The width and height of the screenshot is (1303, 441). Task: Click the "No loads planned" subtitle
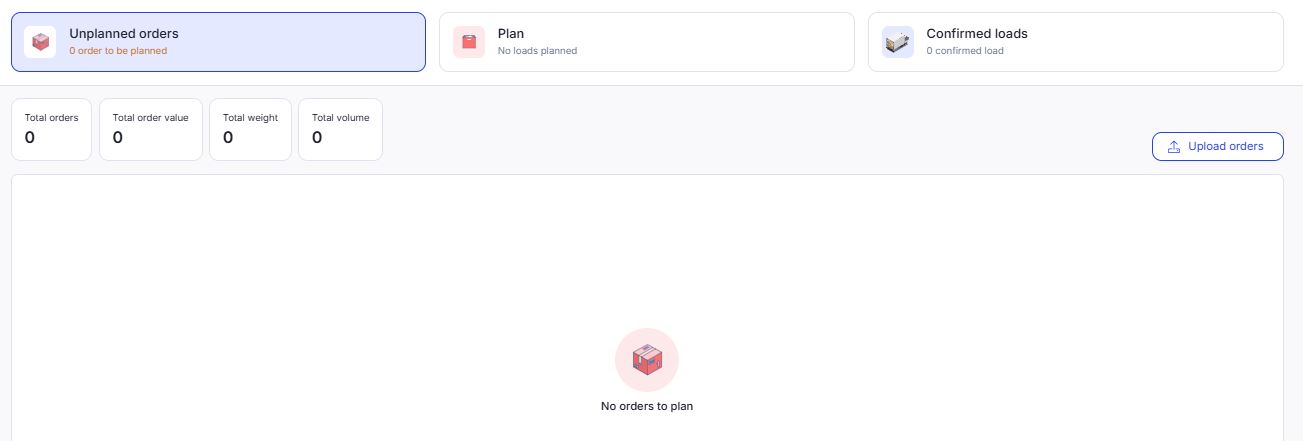click(537, 51)
